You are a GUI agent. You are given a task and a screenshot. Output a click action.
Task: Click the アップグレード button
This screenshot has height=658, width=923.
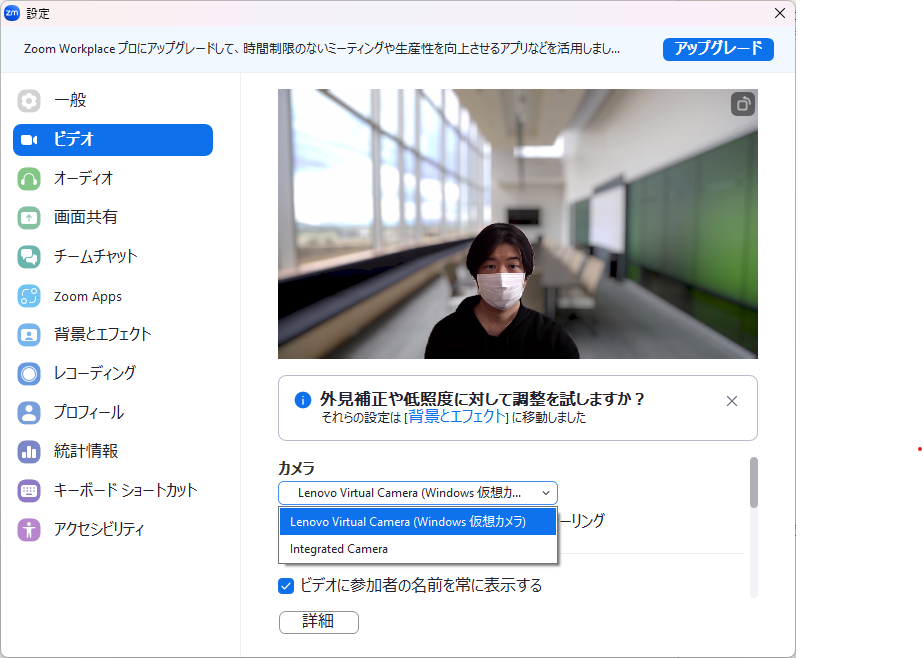click(718, 48)
